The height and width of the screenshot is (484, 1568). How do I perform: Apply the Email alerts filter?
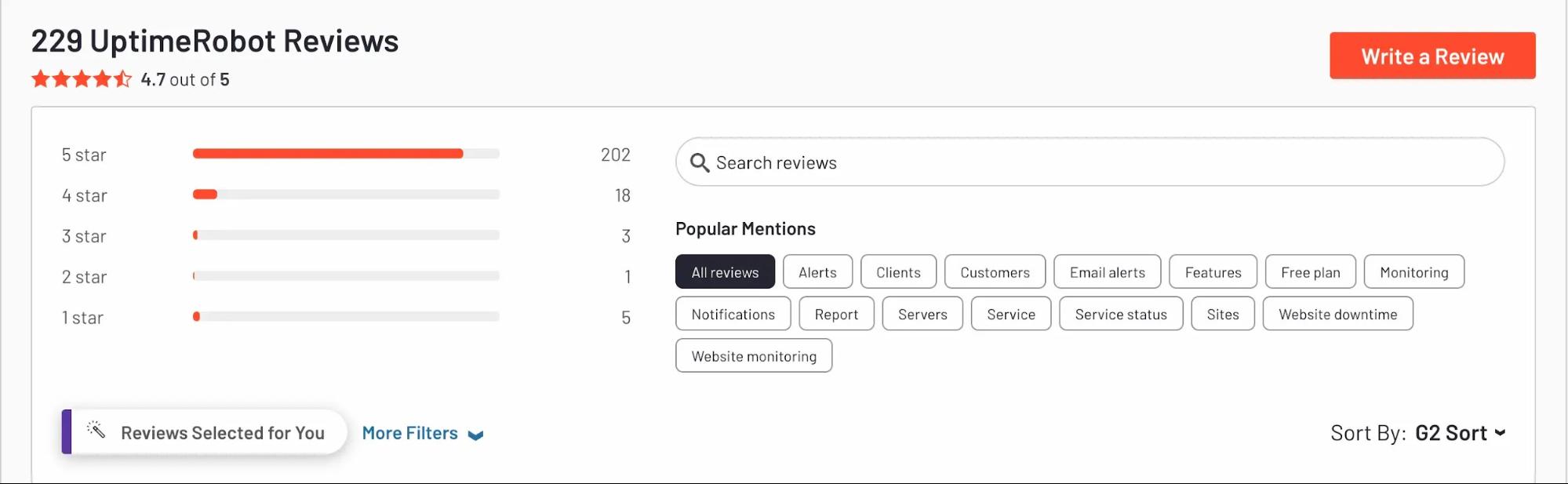coord(1107,271)
